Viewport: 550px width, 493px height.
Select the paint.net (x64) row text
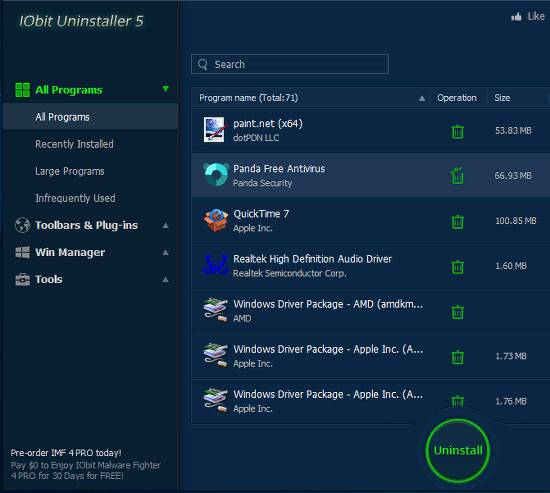tap(268, 124)
